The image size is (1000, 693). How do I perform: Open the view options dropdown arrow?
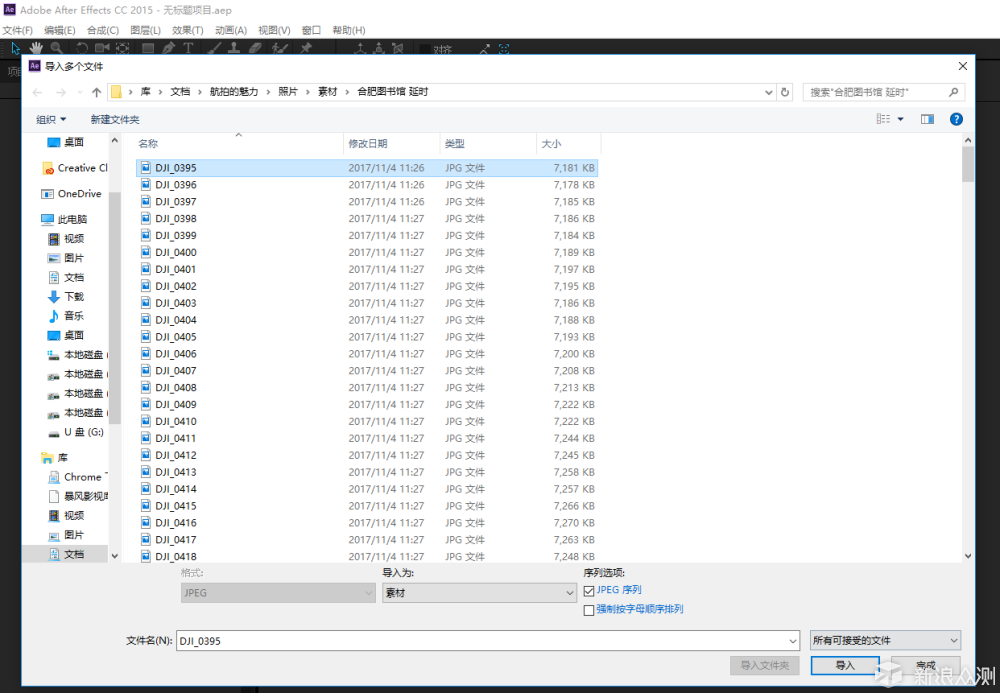pyautogui.click(x=900, y=119)
